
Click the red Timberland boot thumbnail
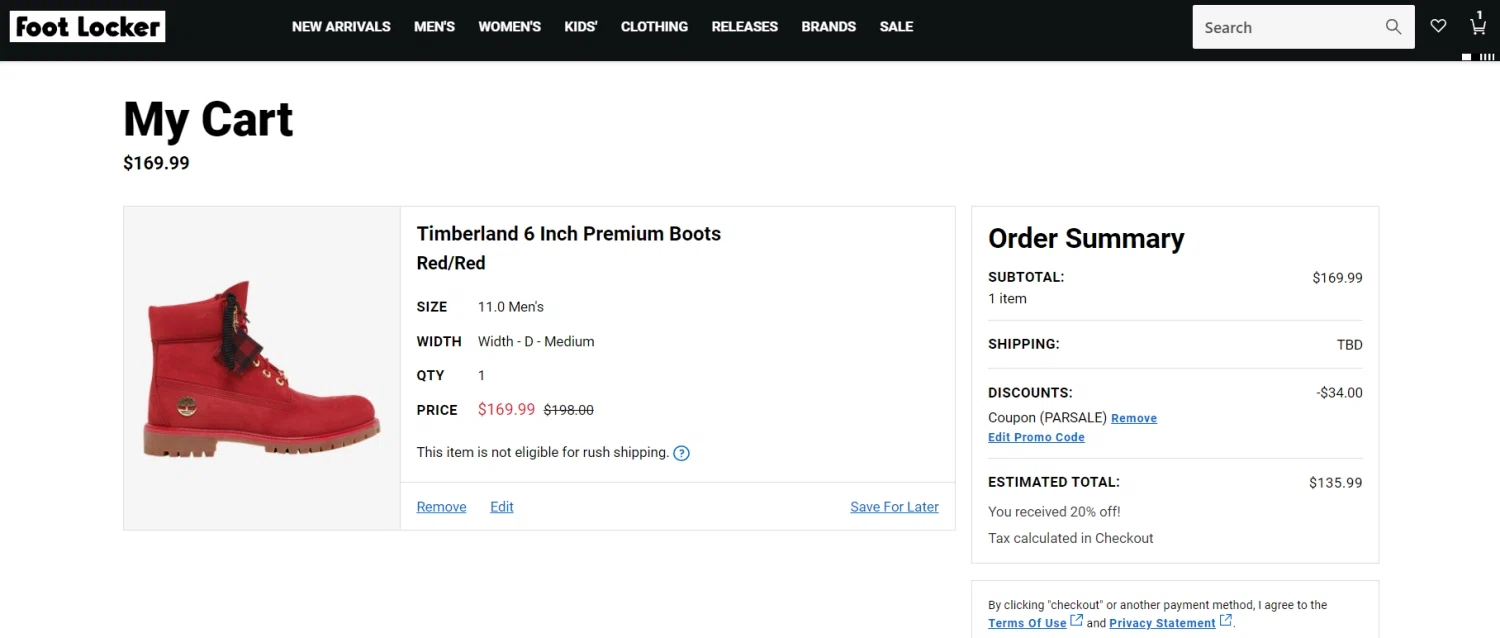[262, 370]
